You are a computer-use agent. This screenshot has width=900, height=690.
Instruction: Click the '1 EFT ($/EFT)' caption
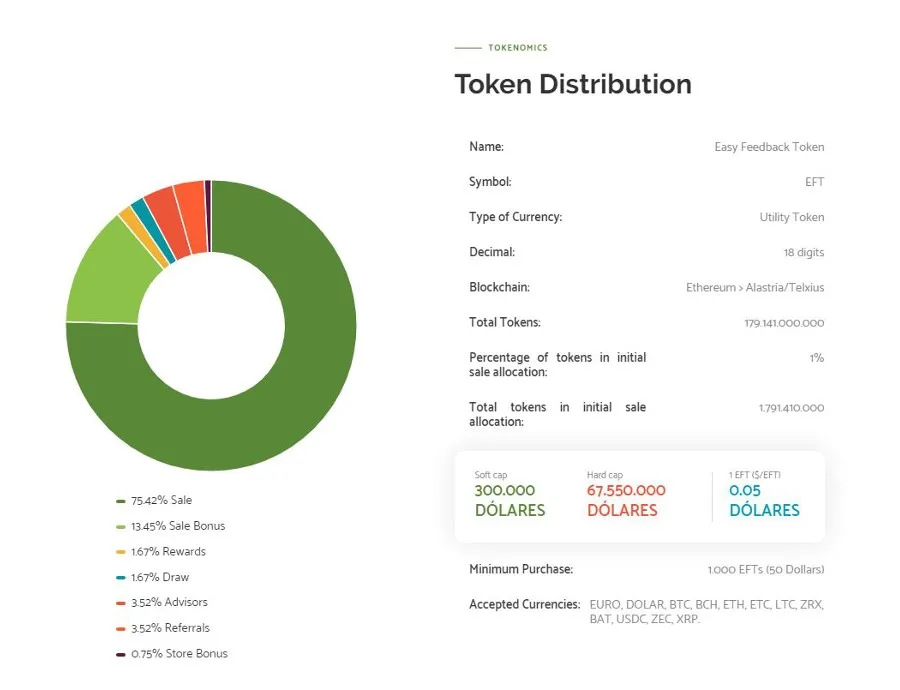(755, 475)
